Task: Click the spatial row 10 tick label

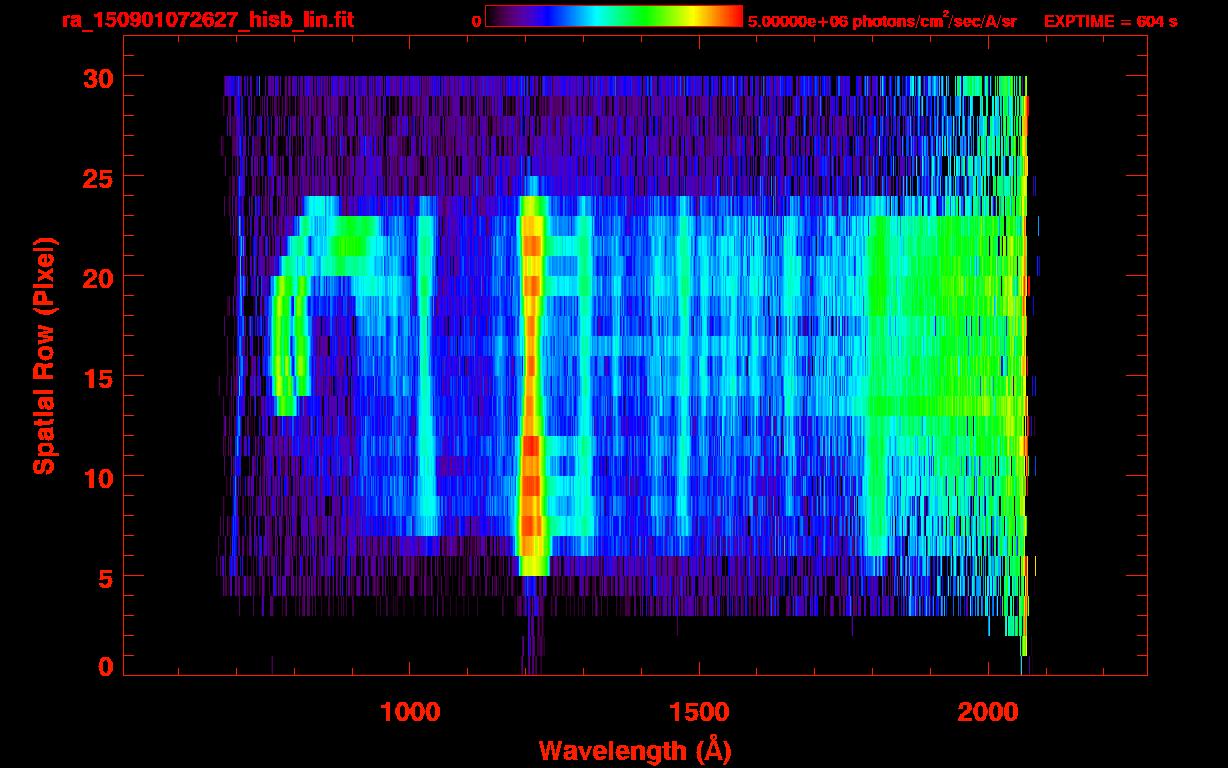Action: pyautogui.click(x=96, y=476)
